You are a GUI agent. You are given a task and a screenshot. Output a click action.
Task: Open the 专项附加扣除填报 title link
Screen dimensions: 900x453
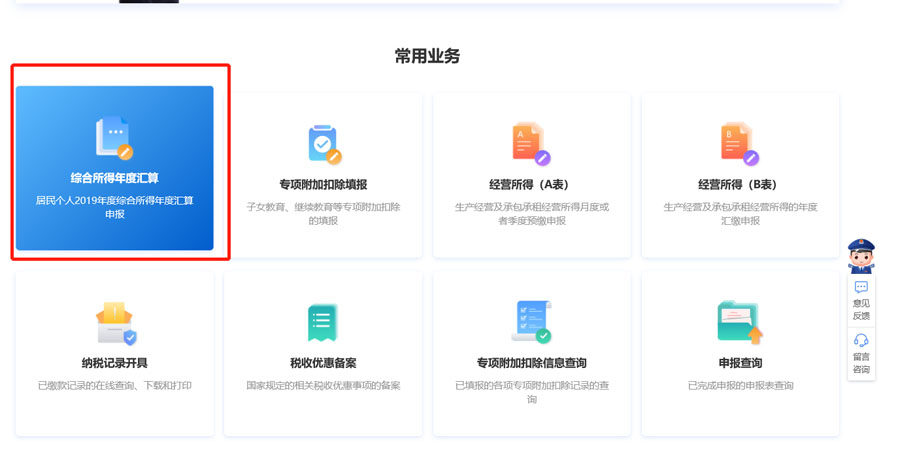(x=323, y=185)
